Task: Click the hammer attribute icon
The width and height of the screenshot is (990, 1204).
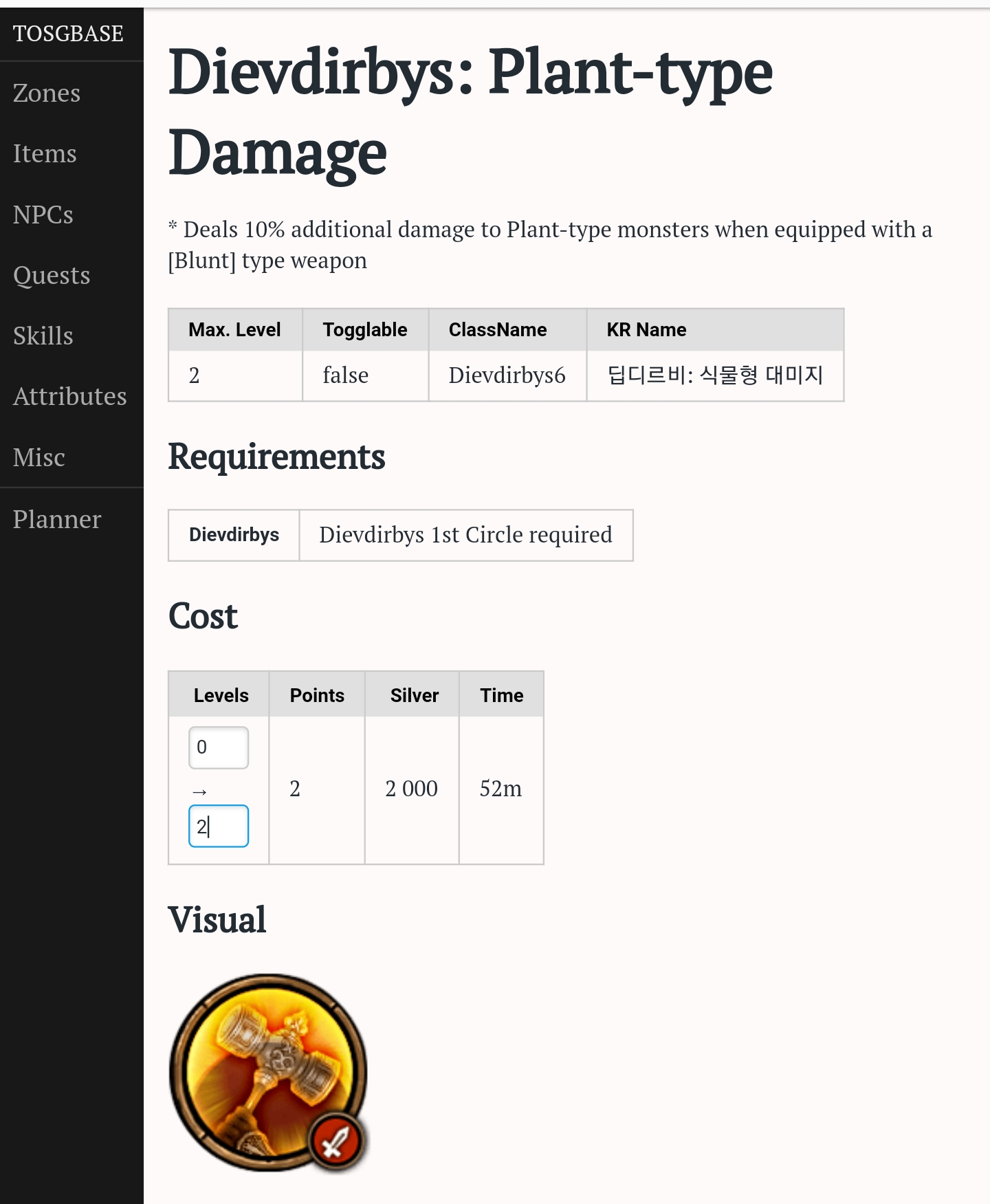Action: [x=268, y=1071]
